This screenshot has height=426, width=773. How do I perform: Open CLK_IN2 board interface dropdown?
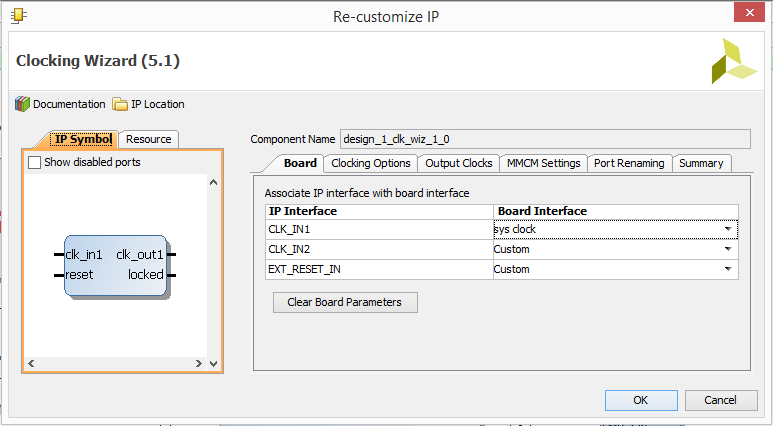click(728, 249)
